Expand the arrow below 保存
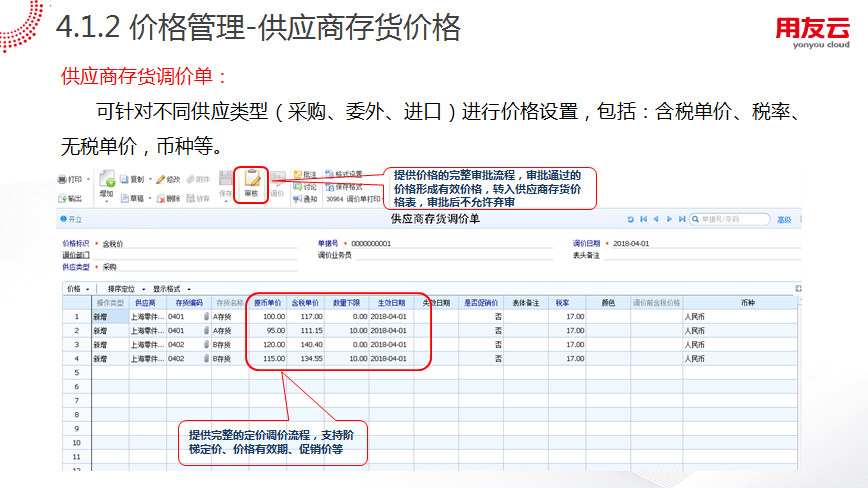Image resolution: width=868 pixels, height=488 pixels. point(225,201)
